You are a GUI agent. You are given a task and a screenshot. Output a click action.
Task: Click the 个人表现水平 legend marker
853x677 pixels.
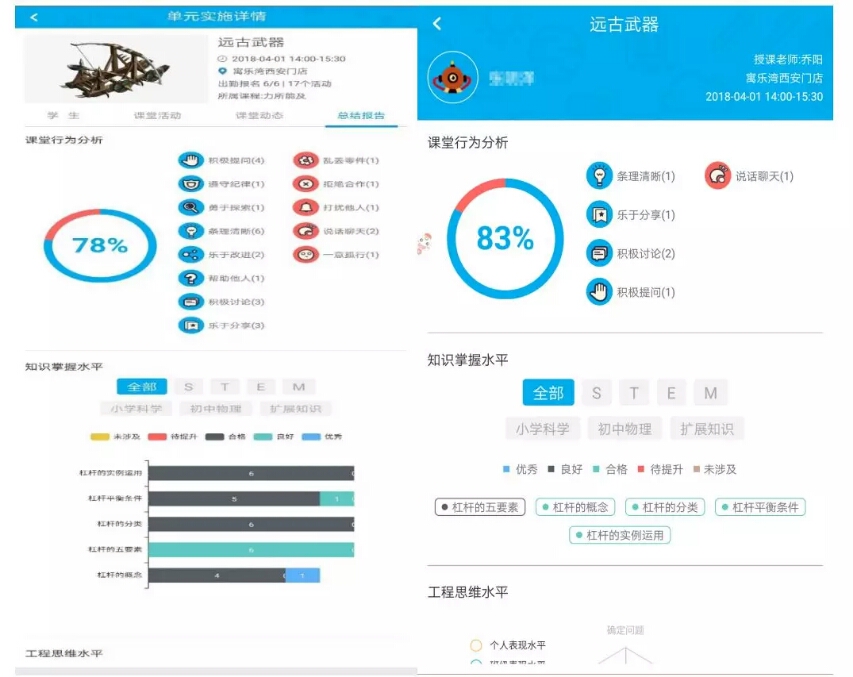tap(476, 645)
